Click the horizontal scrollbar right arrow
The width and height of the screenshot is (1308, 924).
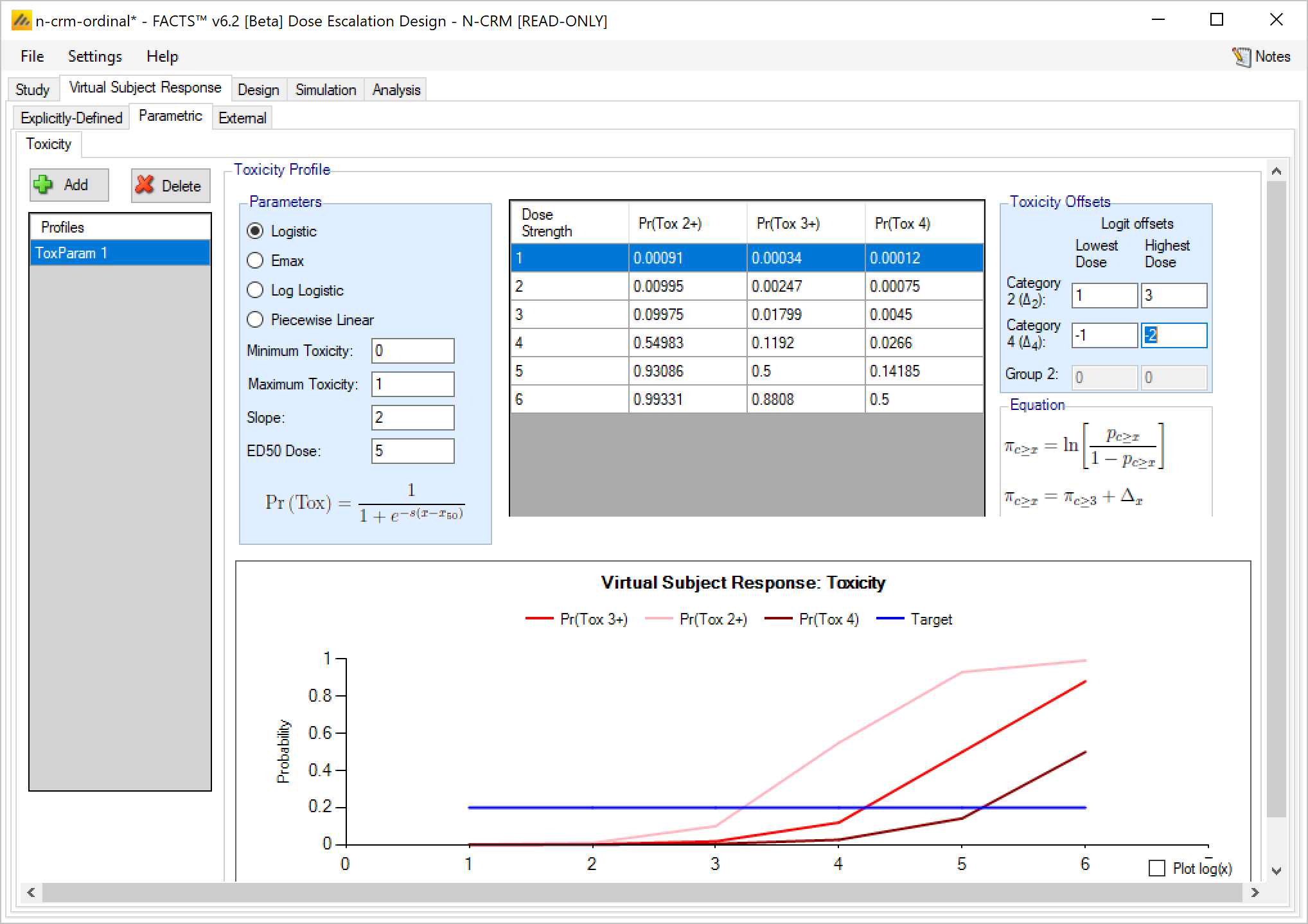pyautogui.click(x=1255, y=893)
